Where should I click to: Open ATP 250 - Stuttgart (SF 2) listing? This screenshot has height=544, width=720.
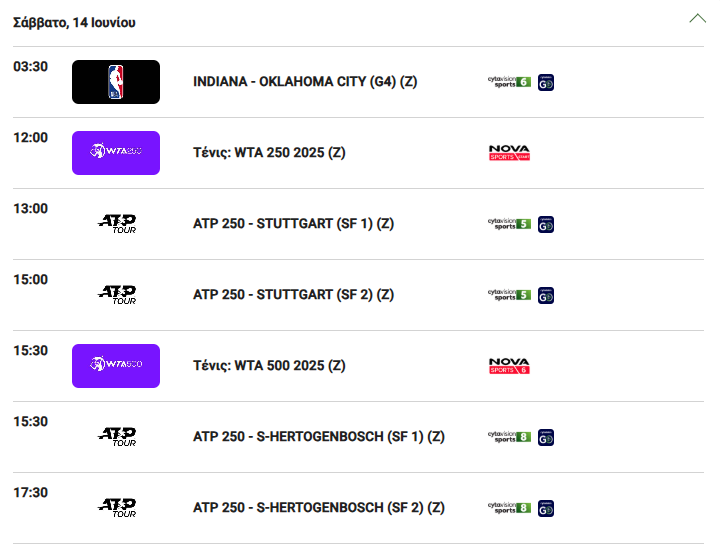pos(293,295)
